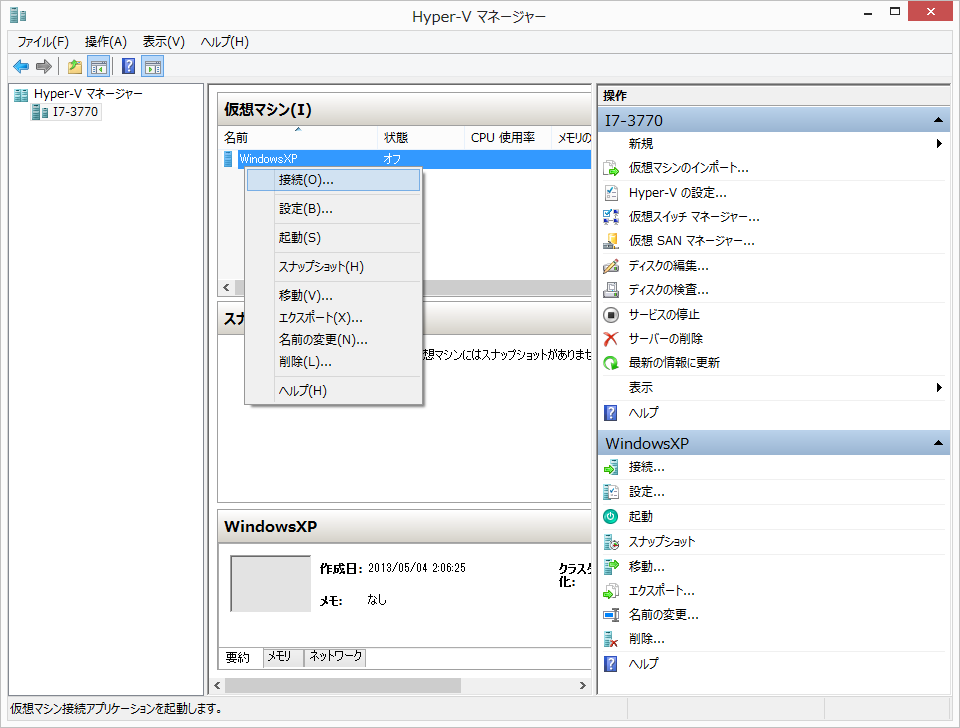This screenshot has height=728, width=960.
Task: Click the green 起動 power icon
Action: [611, 517]
